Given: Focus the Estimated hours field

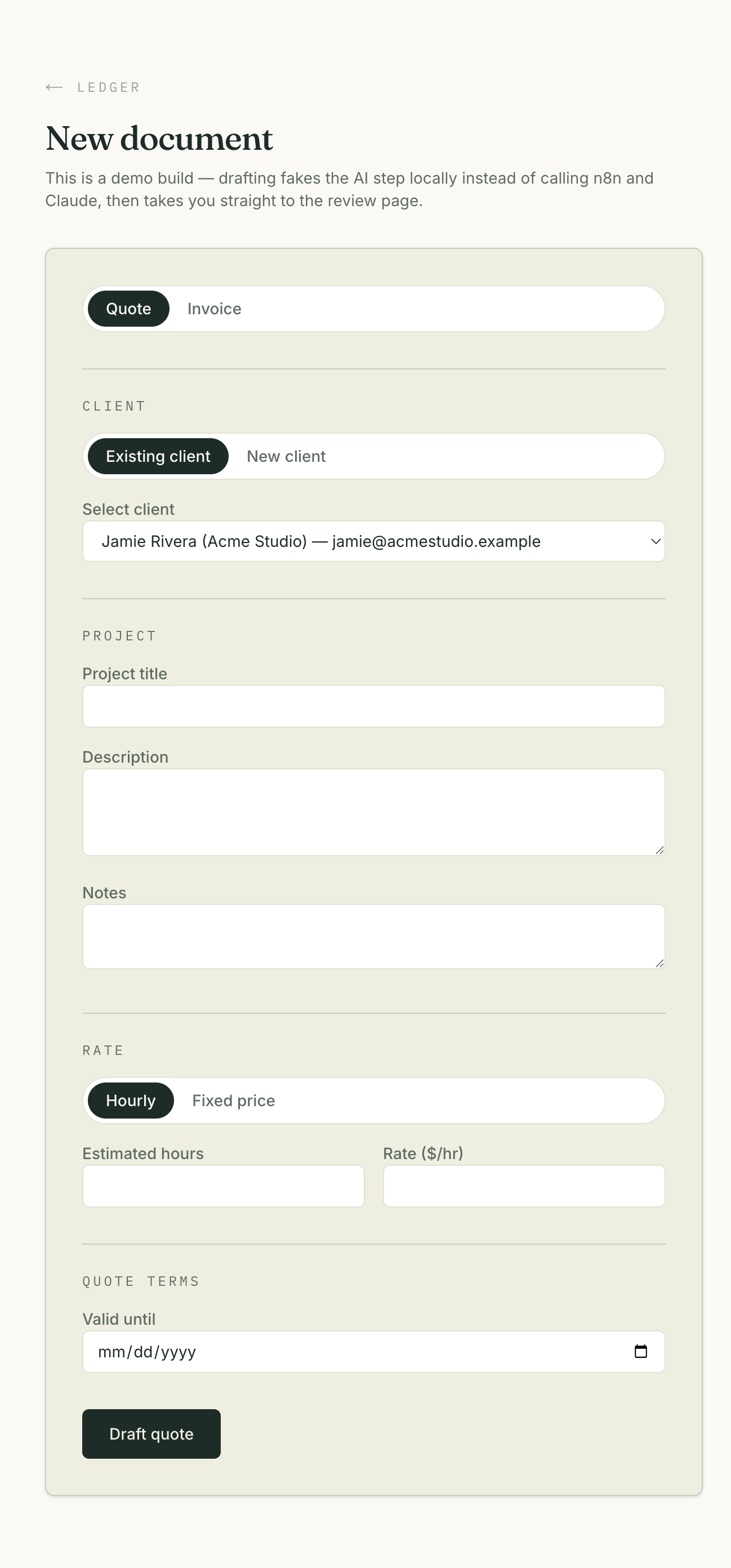Looking at the screenshot, I should point(224,1186).
